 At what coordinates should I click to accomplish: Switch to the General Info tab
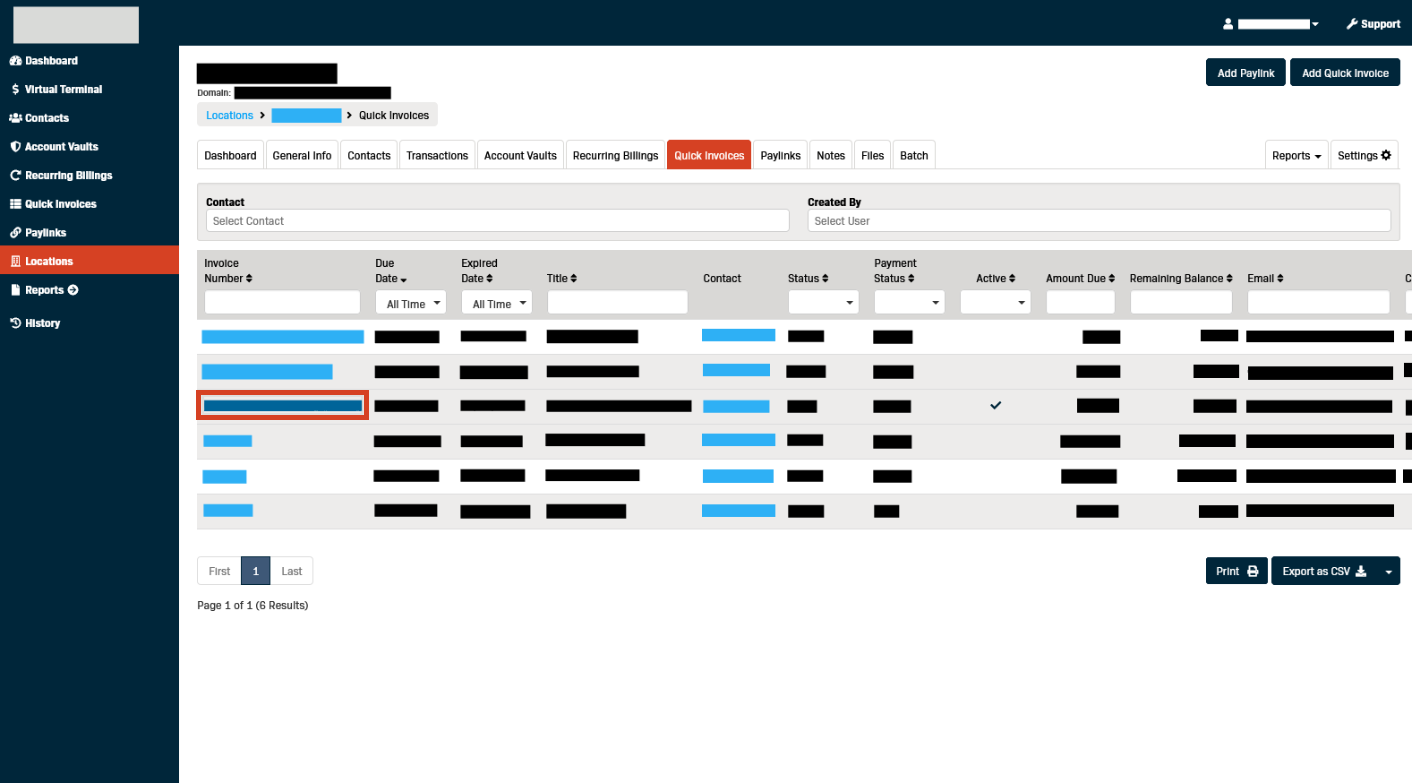pyautogui.click(x=302, y=156)
